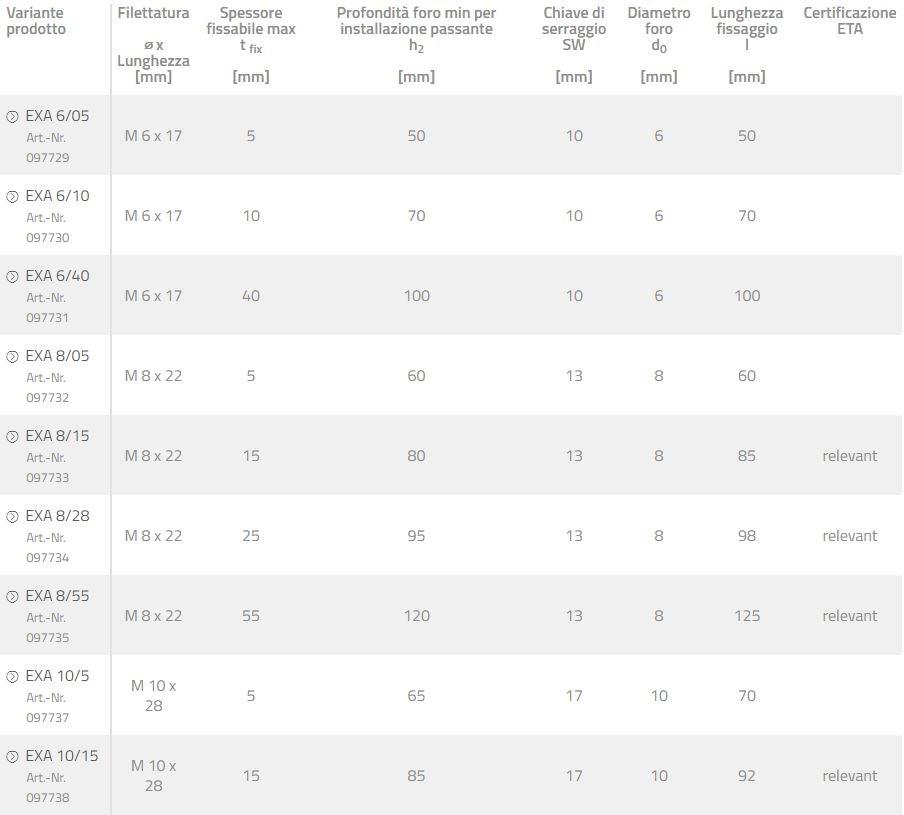The image size is (904, 815).
Task: Open the EXA 8/28 product link
Action: (57, 516)
